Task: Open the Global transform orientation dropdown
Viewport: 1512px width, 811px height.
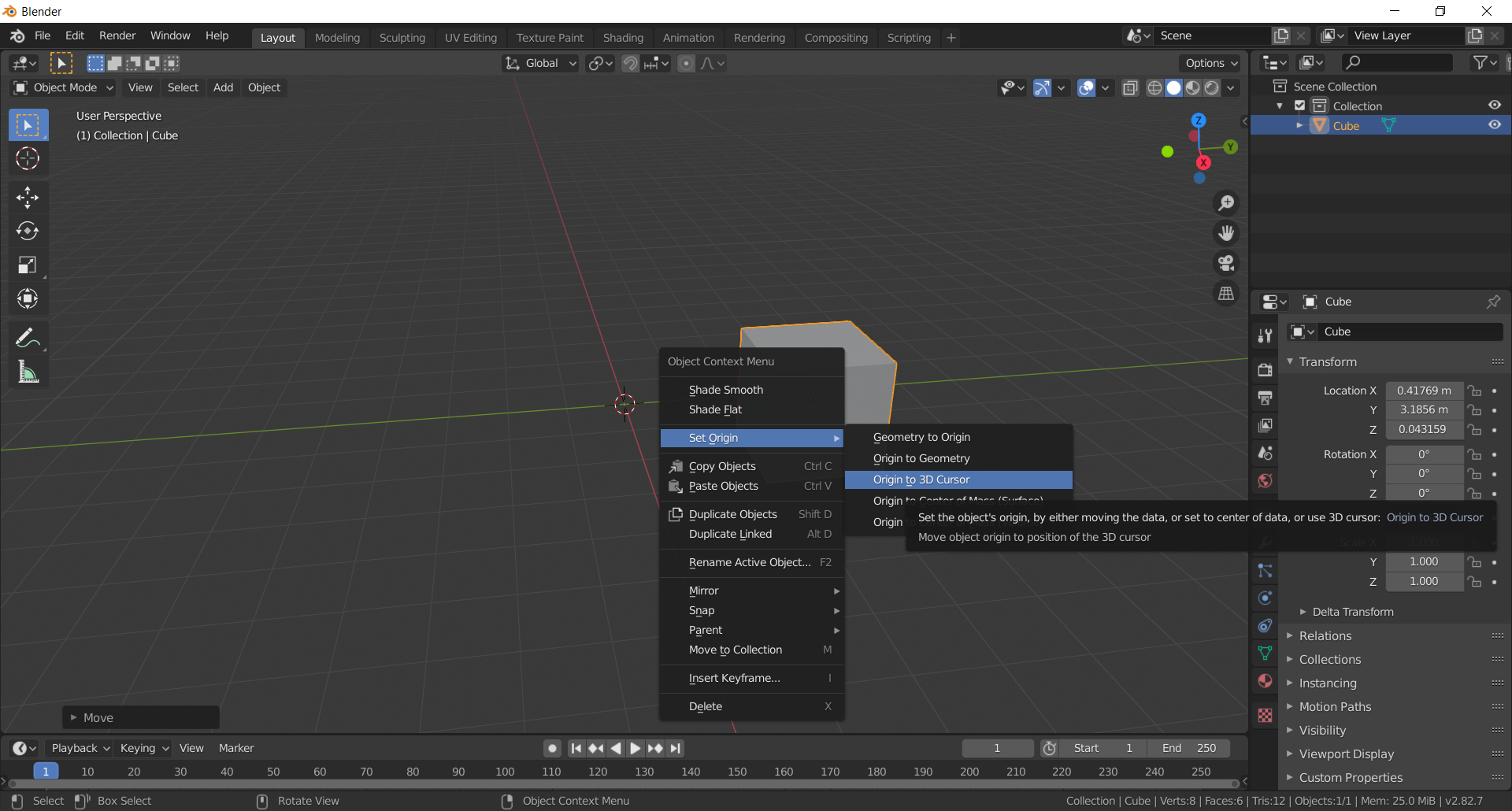Action: coord(541,63)
